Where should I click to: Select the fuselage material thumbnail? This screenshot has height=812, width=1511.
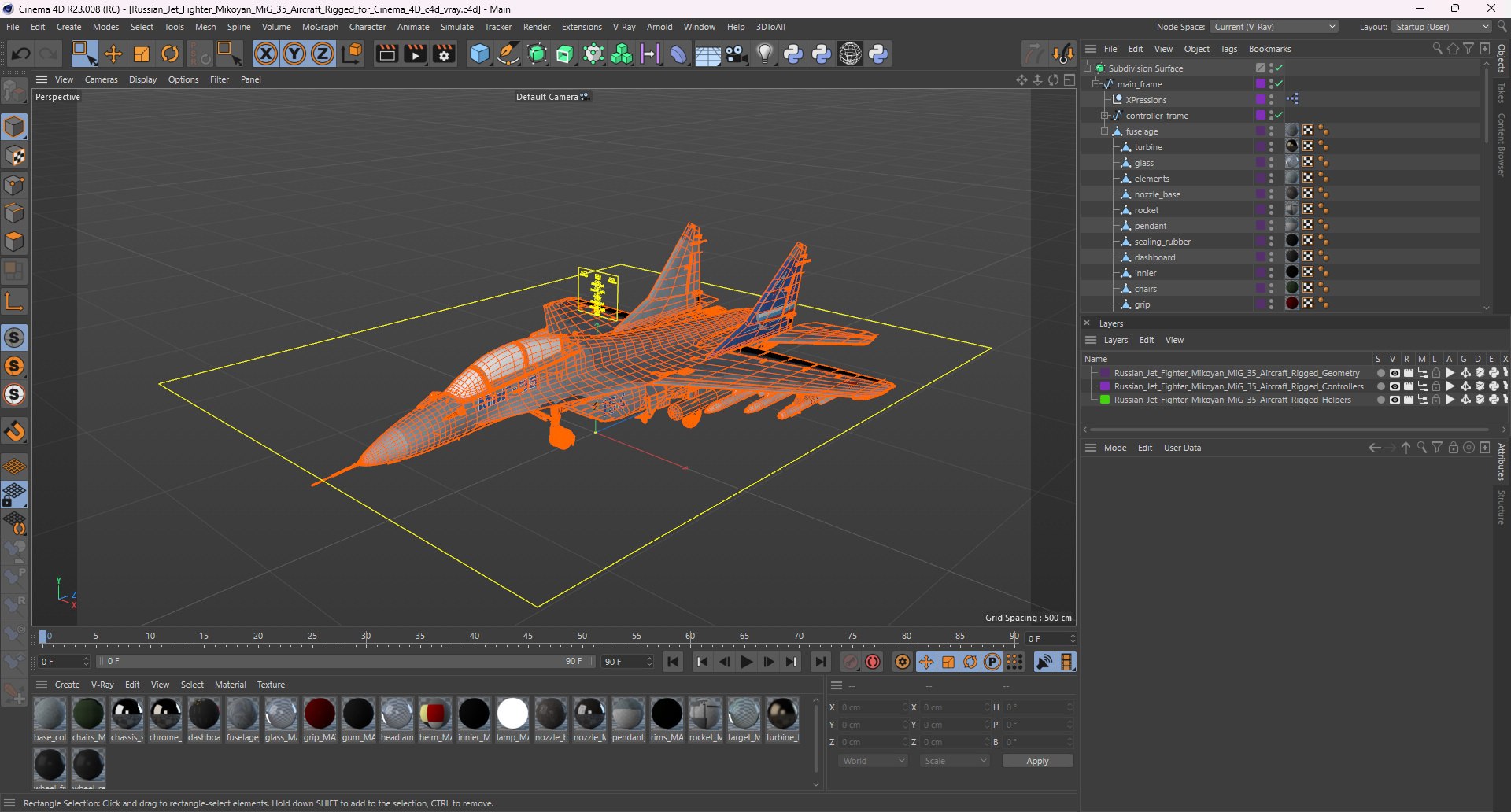point(242,714)
